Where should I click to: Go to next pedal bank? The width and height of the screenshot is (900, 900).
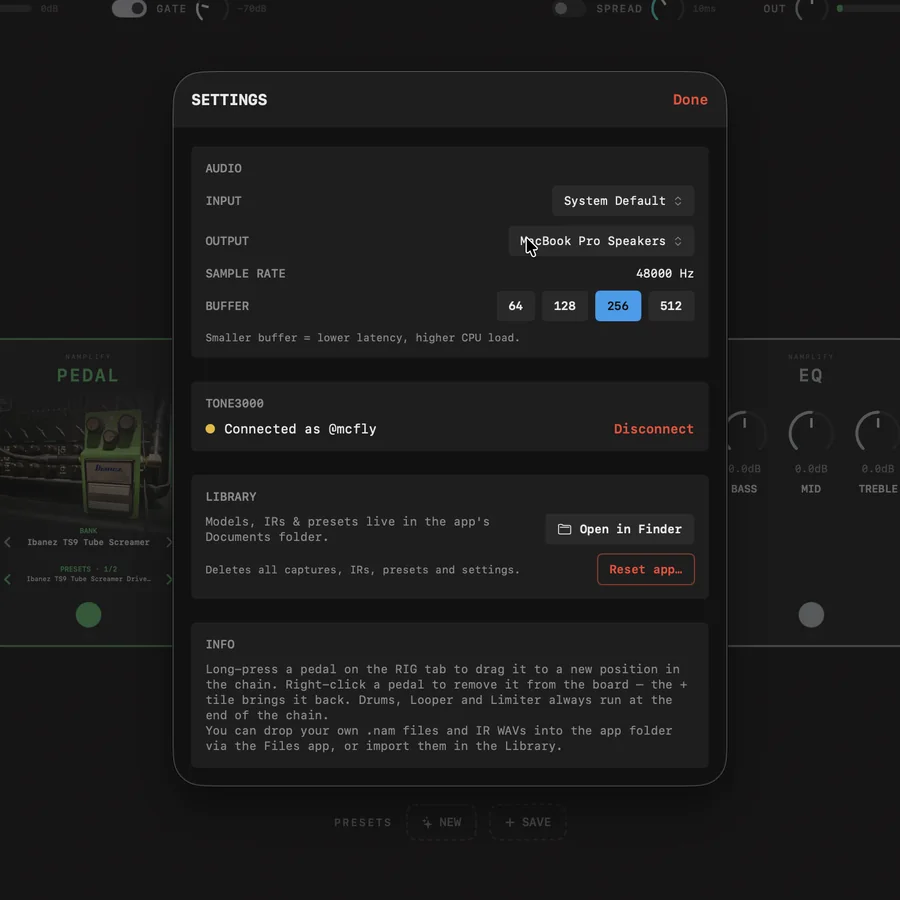[168, 542]
